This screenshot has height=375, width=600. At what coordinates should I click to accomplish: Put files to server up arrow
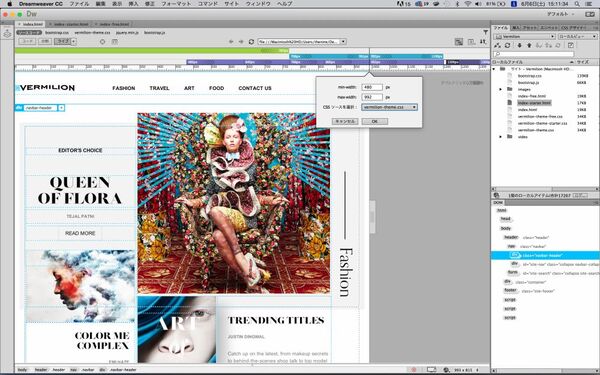point(529,45)
